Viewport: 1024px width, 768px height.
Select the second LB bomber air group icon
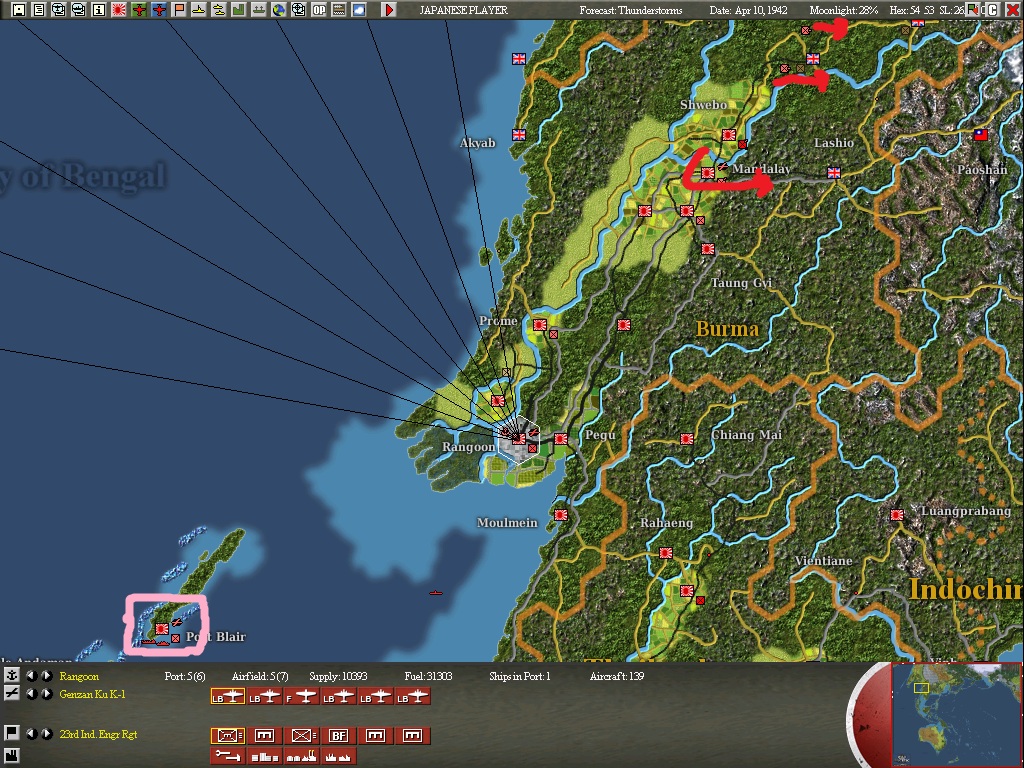click(264, 697)
